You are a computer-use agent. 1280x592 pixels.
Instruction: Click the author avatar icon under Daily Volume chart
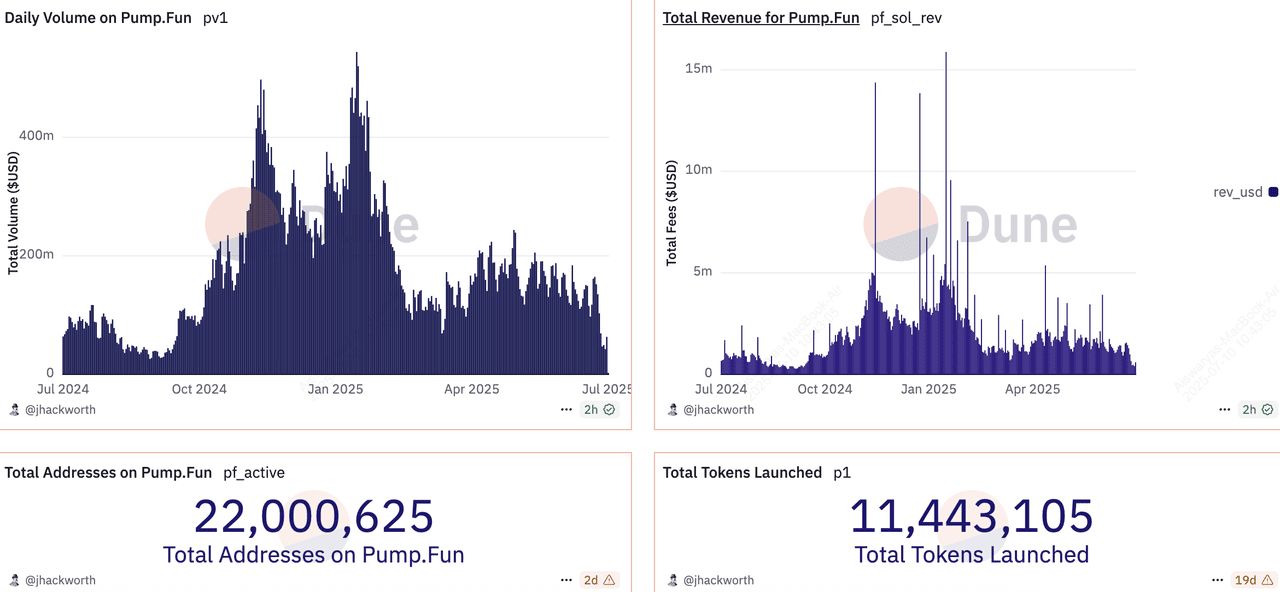(13, 409)
